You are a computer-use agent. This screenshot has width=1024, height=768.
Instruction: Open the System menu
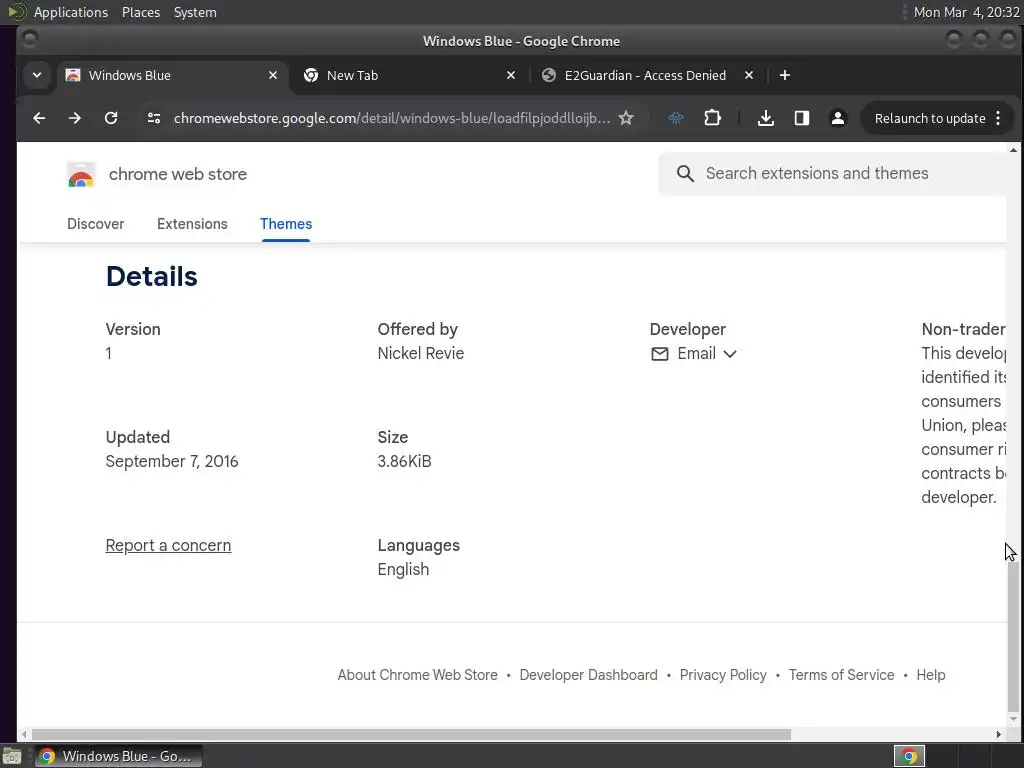195,12
